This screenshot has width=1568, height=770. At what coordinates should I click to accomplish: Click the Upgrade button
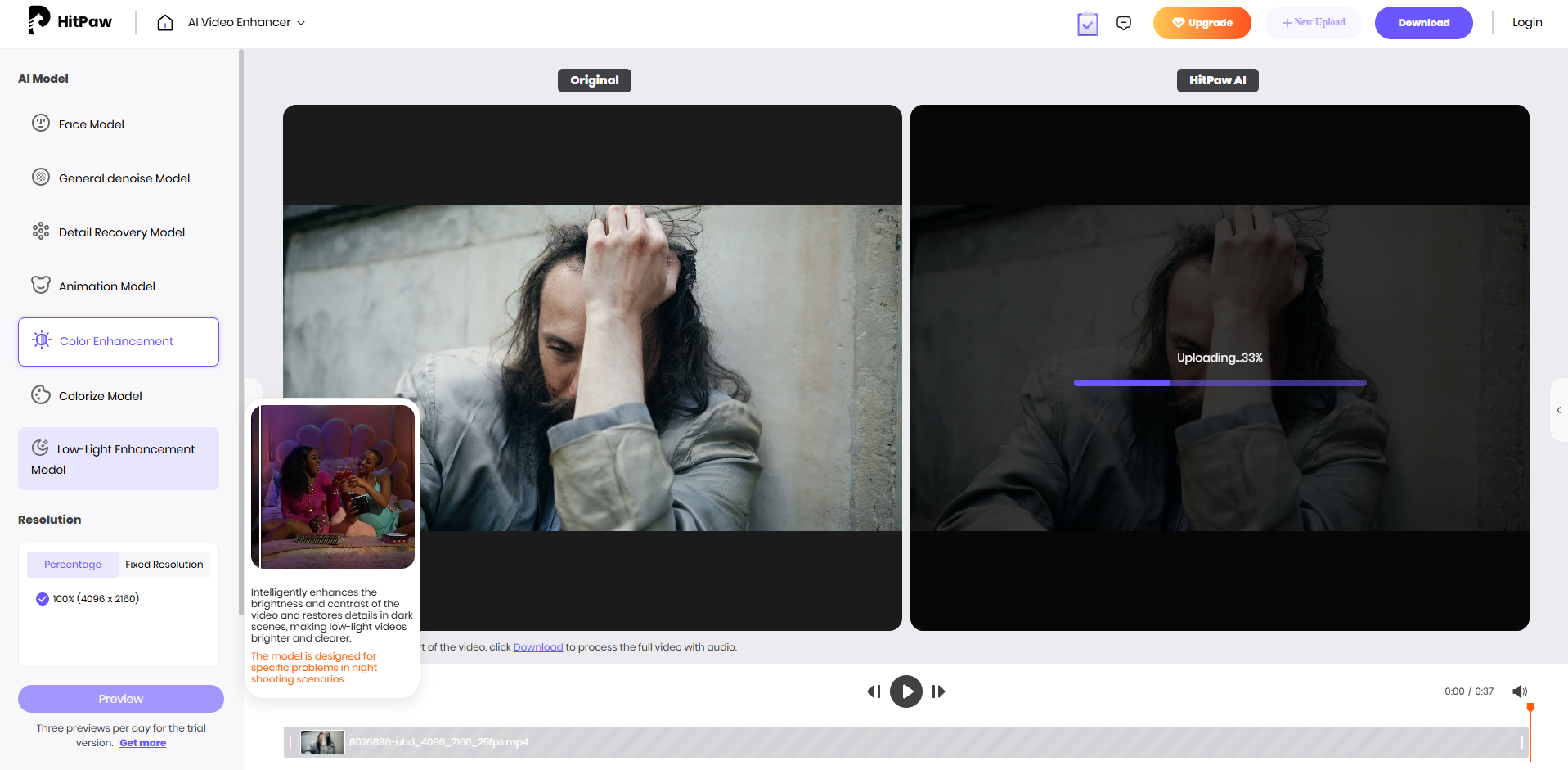1202,23
